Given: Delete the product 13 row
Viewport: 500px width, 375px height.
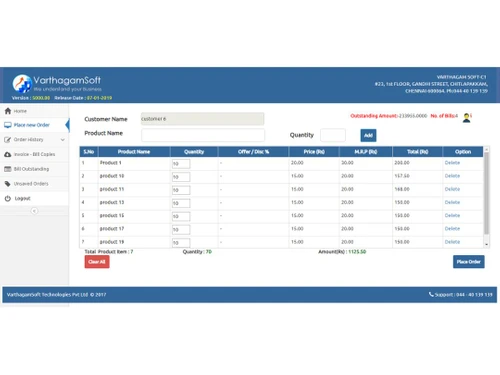Looking at the screenshot, I should [452, 202].
